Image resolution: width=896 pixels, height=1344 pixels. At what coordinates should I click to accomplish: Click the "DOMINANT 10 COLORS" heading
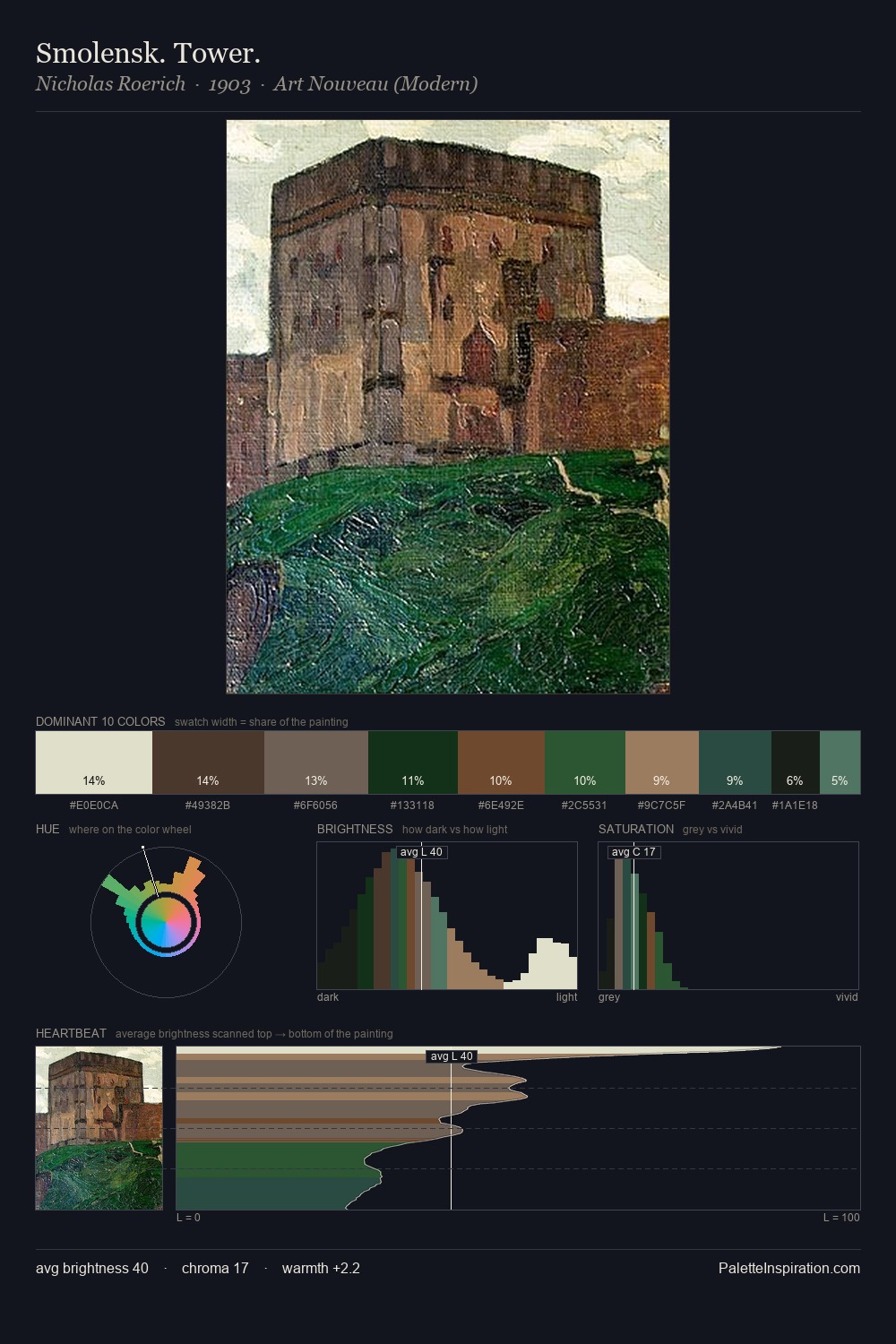click(x=100, y=721)
